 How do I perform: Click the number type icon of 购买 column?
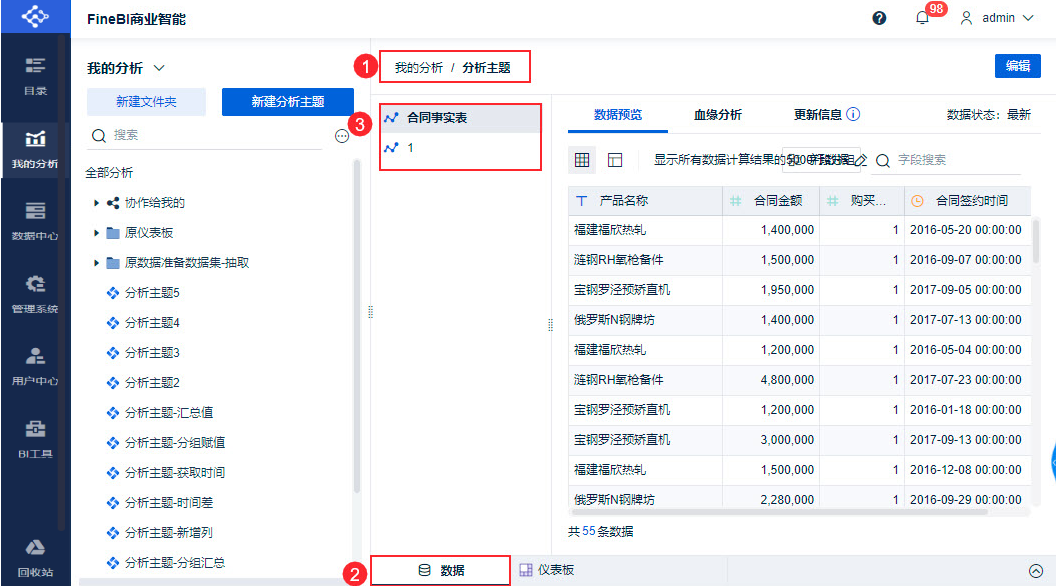tap(832, 201)
